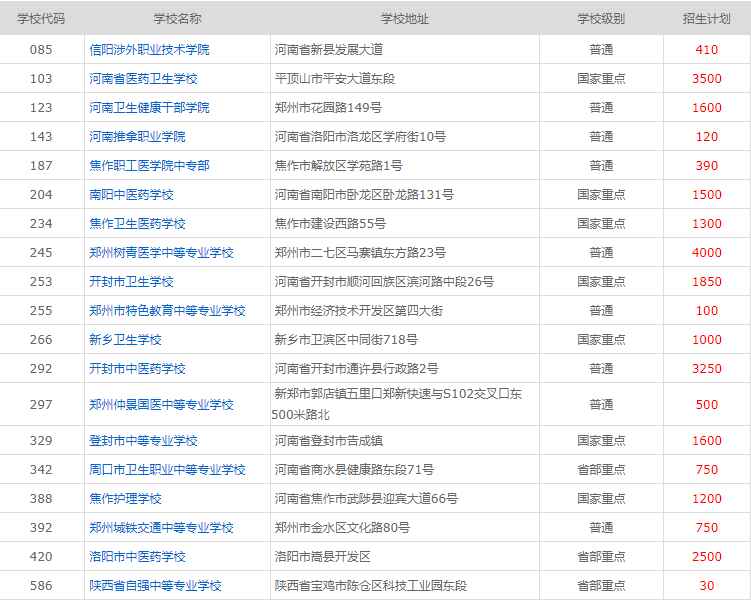Select 焦作护理学校 link
The height and width of the screenshot is (604, 751).
point(125,499)
